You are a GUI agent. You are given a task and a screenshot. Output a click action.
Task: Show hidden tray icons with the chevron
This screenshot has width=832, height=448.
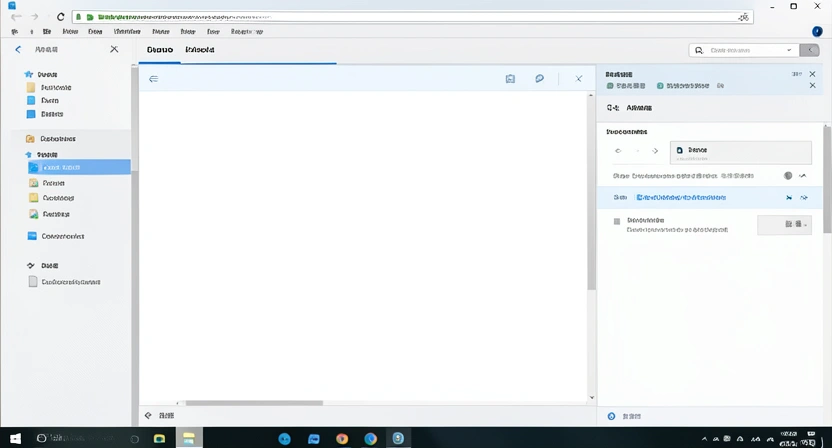coord(704,439)
